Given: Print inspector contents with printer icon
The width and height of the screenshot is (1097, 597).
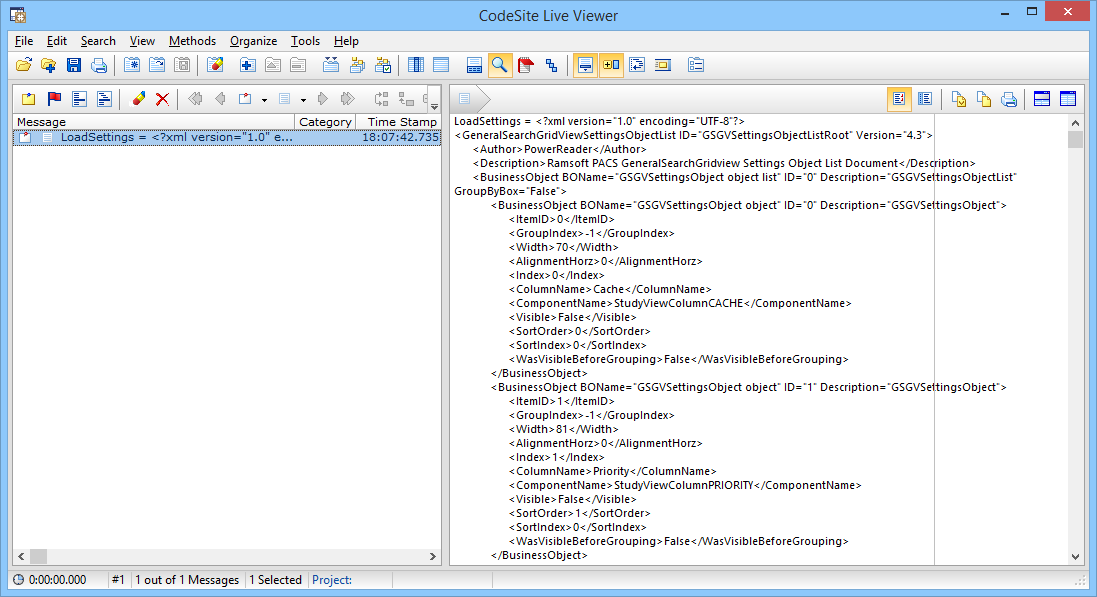Looking at the screenshot, I should [x=1009, y=99].
